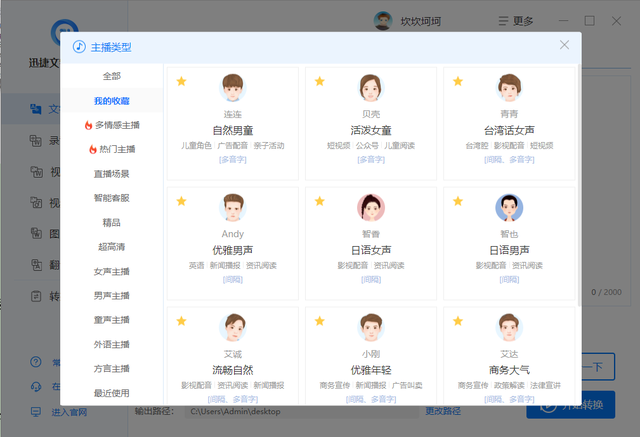The height and width of the screenshot is (437, 640).
Task: Click the 更改路径 link
Action: (x=443, y=411)
